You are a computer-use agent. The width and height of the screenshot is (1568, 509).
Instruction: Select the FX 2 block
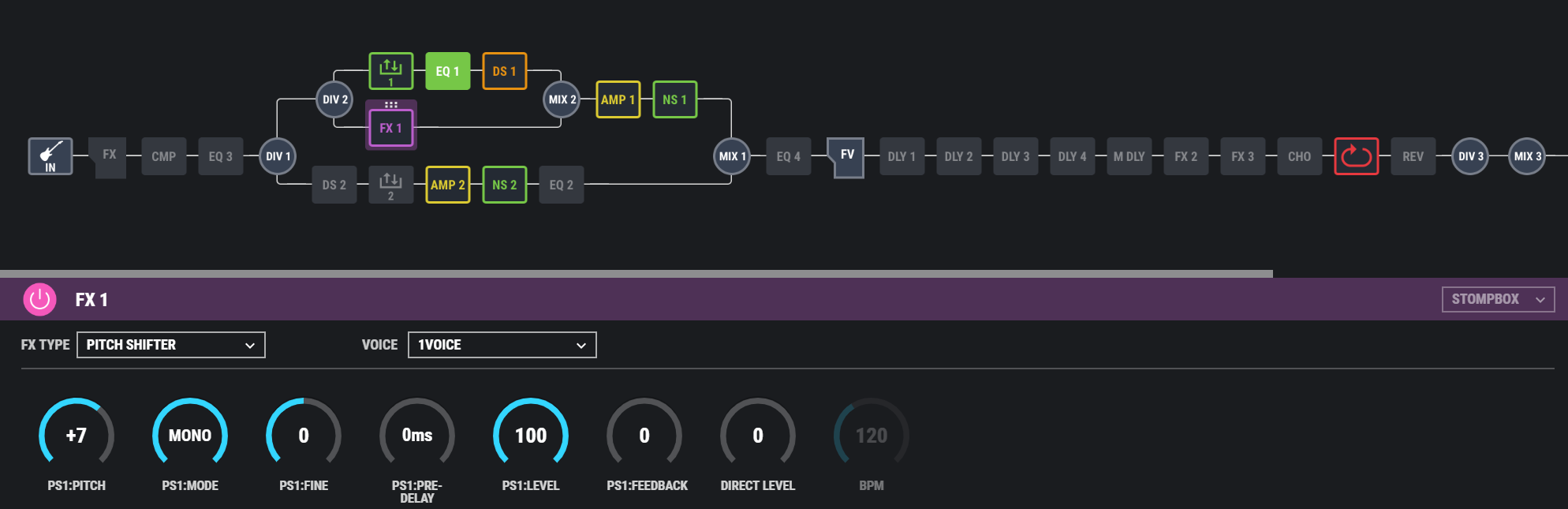tap(1186, 156)
